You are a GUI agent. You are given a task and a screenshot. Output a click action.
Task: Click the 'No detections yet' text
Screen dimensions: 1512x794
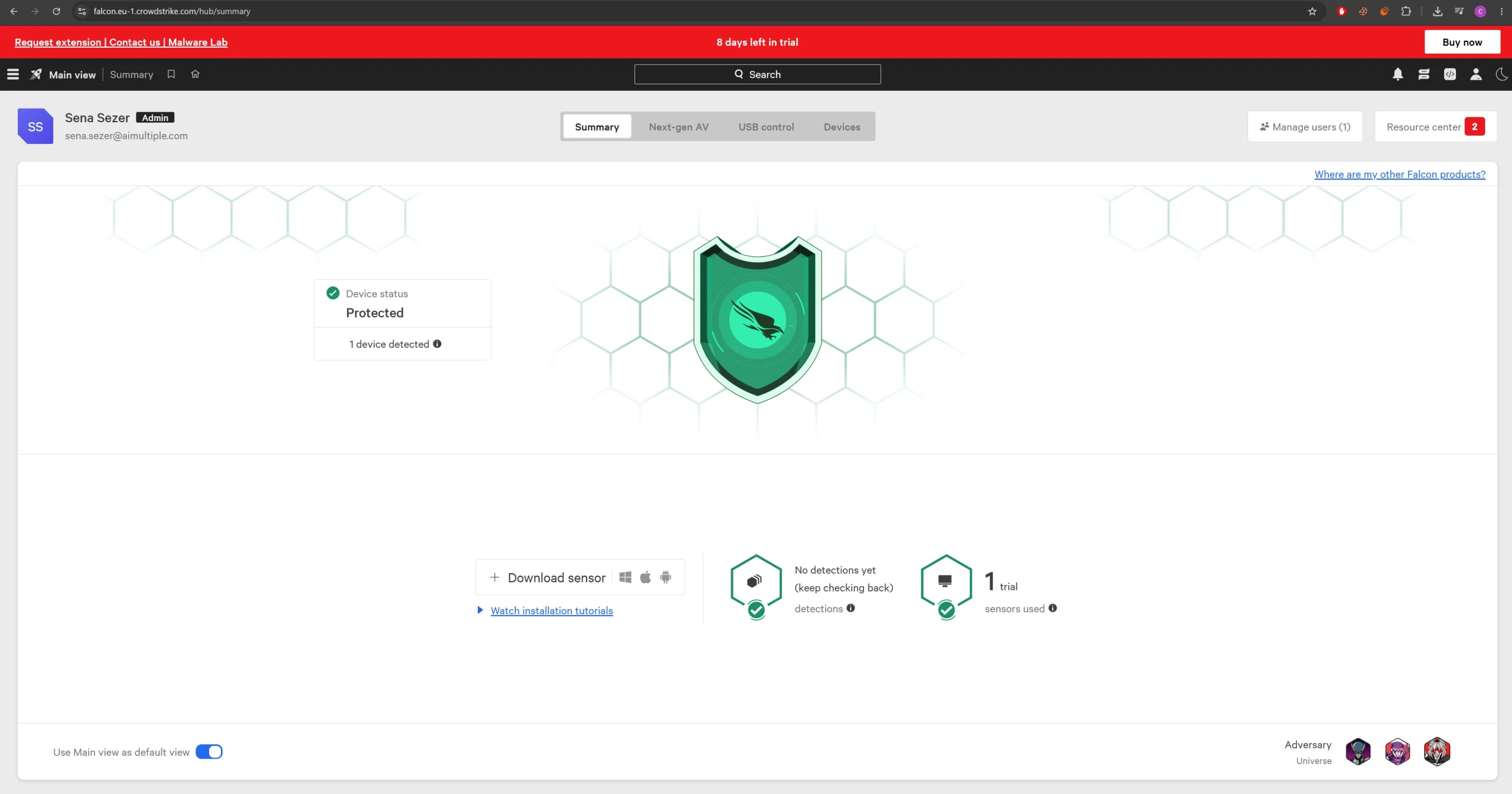point(835,570)
